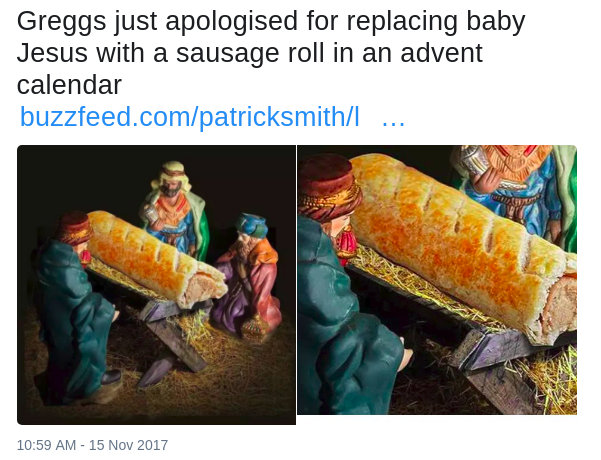Screen dimensions: 601x460
Task: Click the kneeling purple-robed figure in left photo
Action: [x=247, y=278]
